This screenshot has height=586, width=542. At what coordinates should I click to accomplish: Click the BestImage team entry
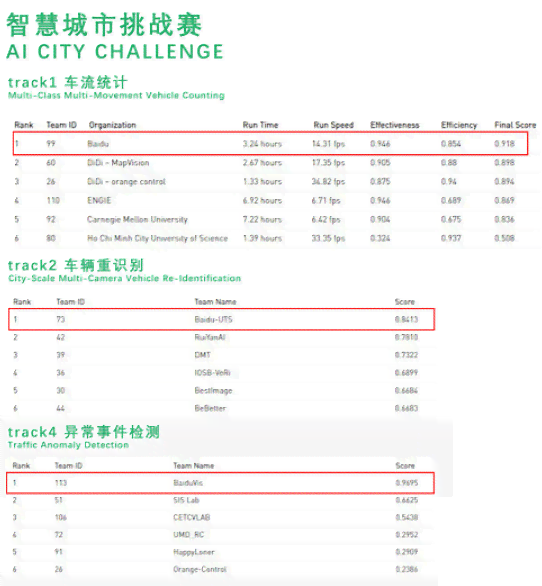(x=213, y=391)
